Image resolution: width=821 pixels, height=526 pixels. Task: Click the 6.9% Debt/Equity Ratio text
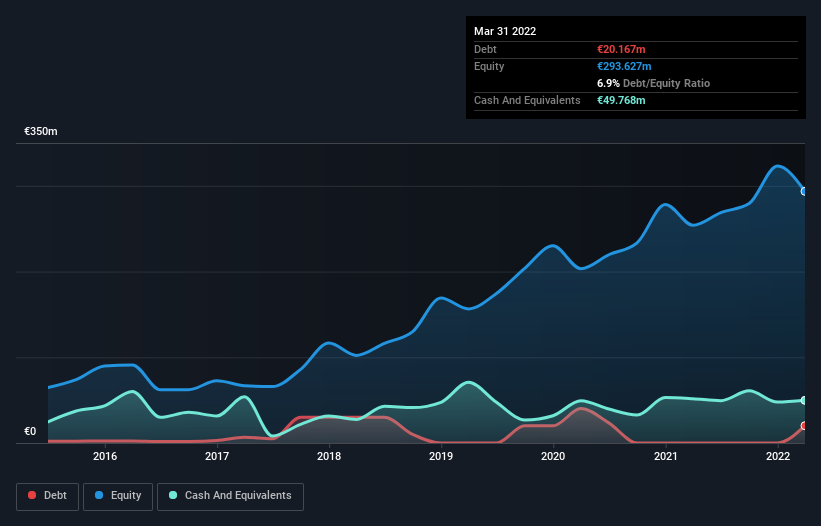653,83
